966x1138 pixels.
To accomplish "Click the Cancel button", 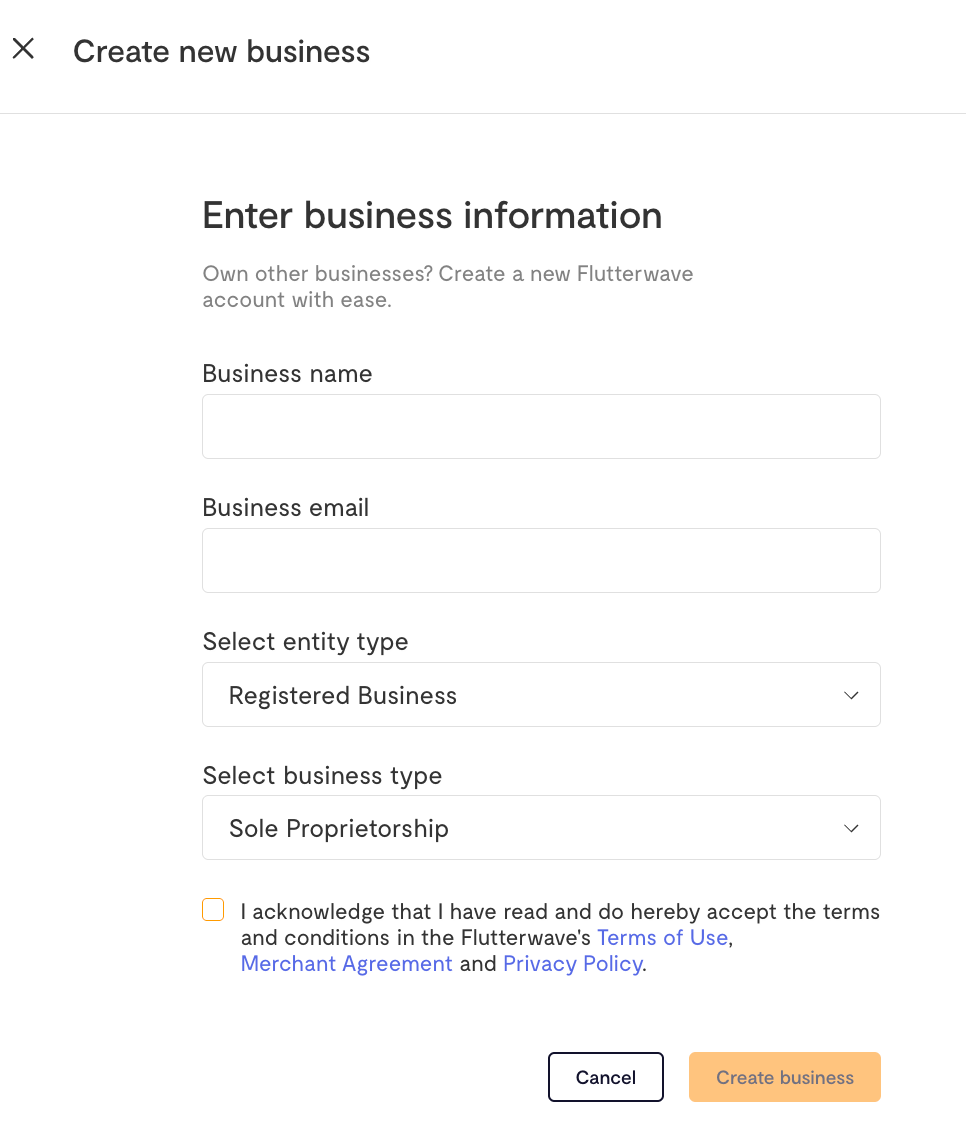I will coord(606,1077).
